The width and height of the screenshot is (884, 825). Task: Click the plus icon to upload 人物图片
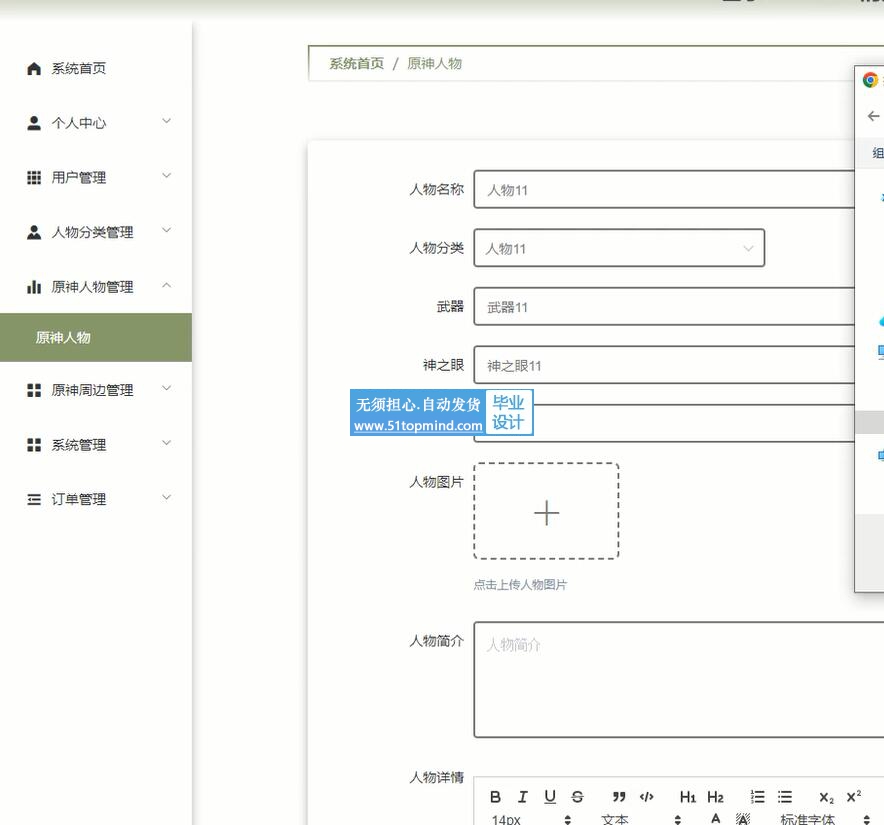coord(546,513)
